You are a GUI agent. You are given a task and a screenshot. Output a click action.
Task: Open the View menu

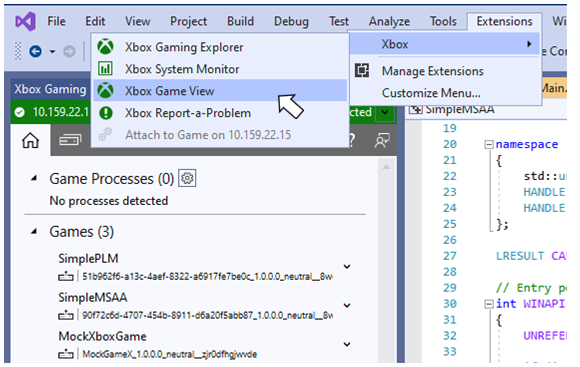click(x=137, y=21)
